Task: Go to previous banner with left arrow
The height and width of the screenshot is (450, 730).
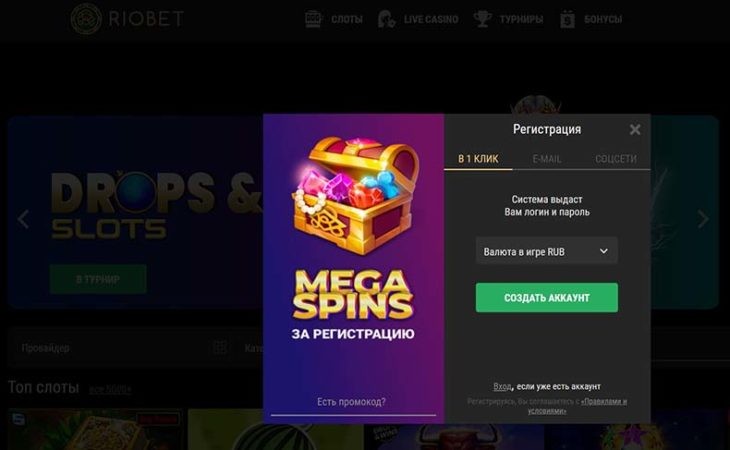Action: coord(23,219)
